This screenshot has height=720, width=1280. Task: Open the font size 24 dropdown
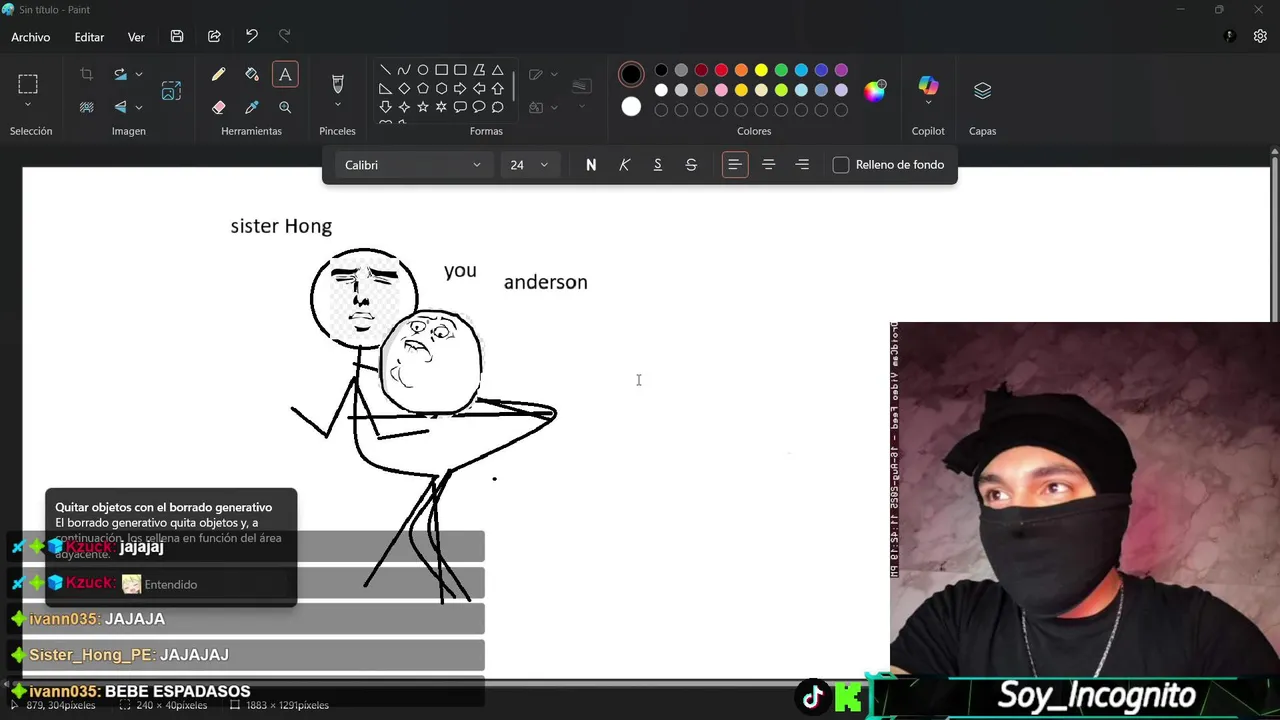point(529,165)
